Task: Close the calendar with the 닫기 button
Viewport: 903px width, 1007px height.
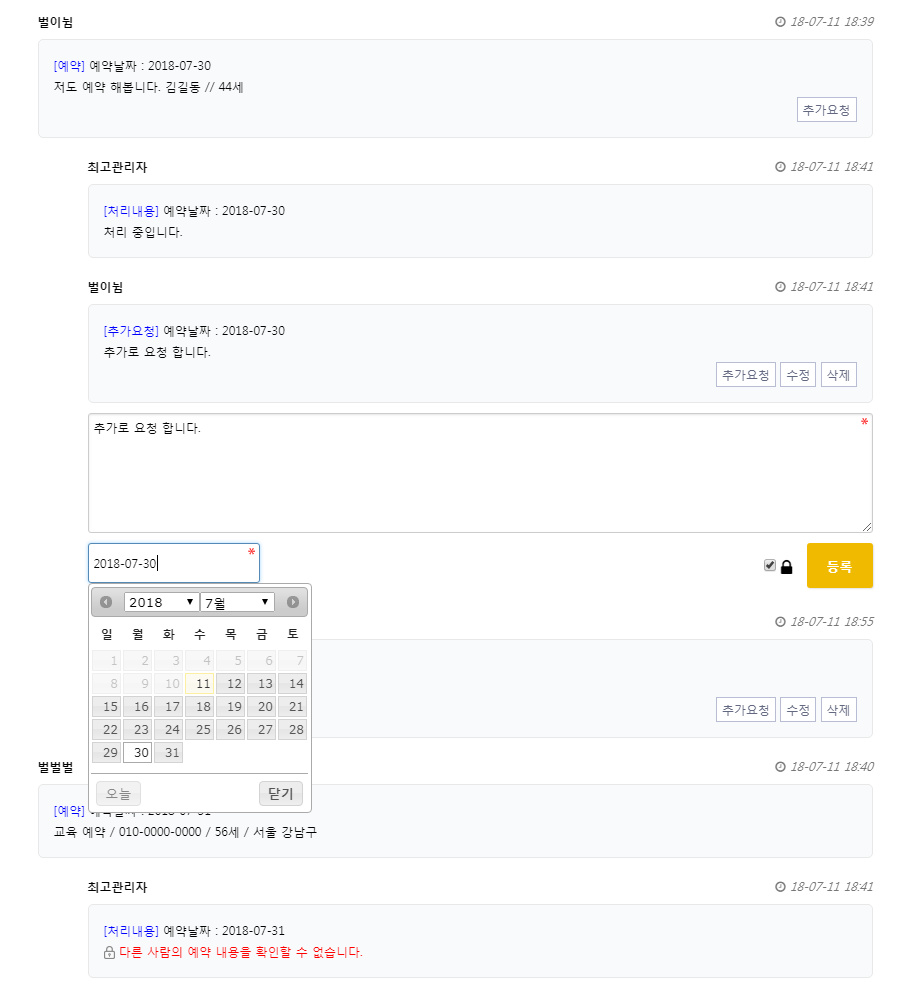Action: tap(281, 794)
